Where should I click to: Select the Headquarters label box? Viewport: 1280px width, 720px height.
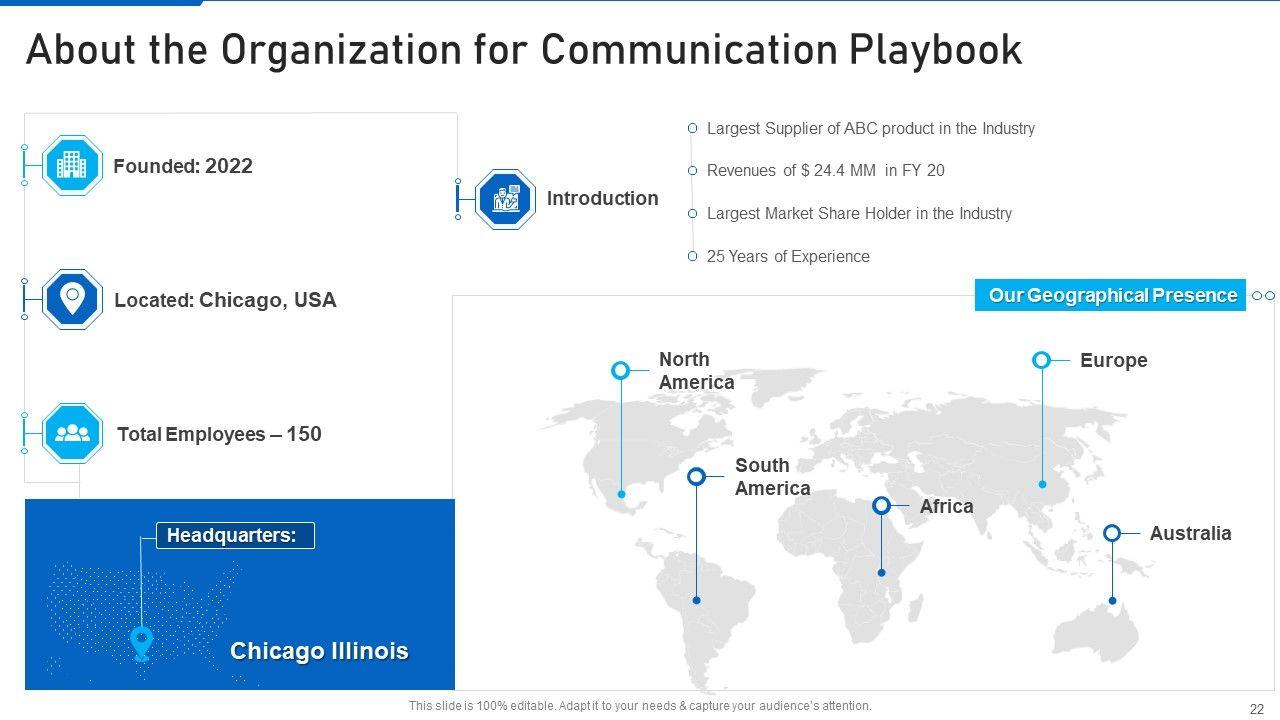pos(235,536)
